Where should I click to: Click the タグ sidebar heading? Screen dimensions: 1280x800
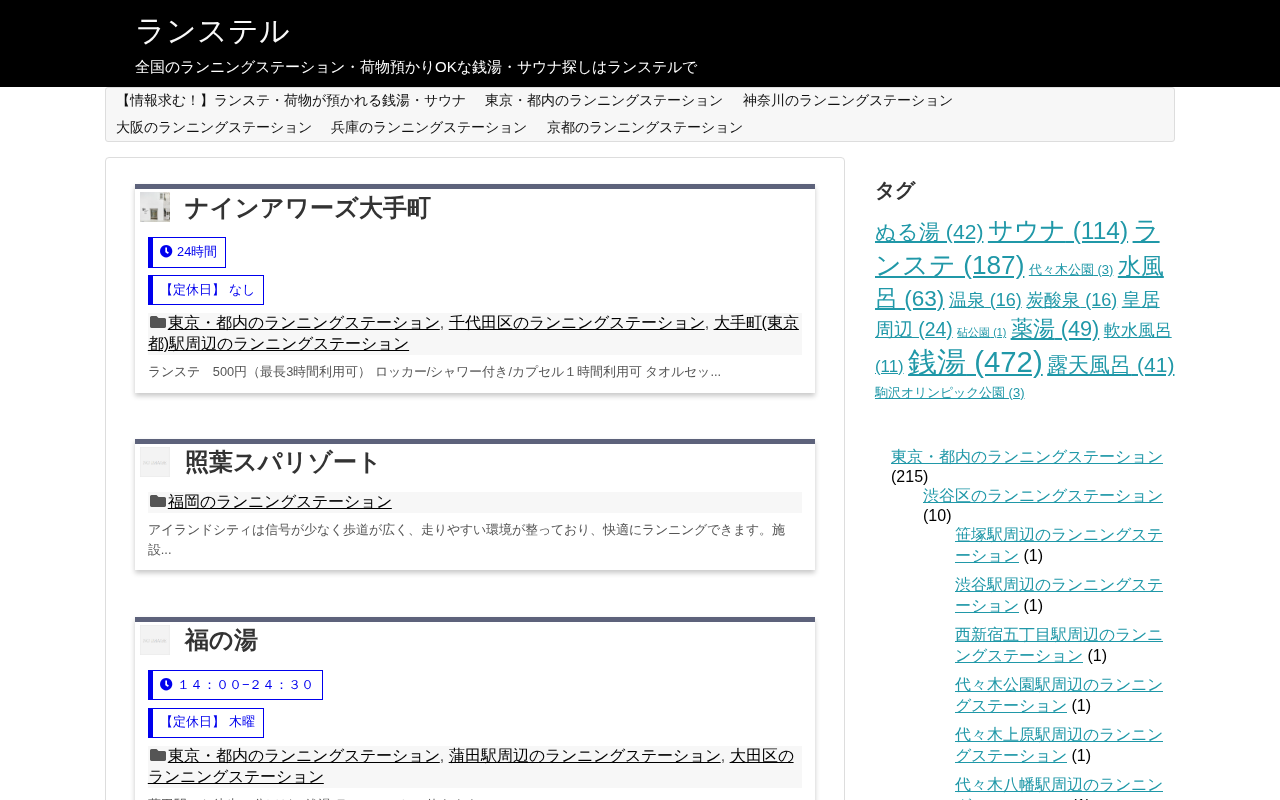[895, 190]
